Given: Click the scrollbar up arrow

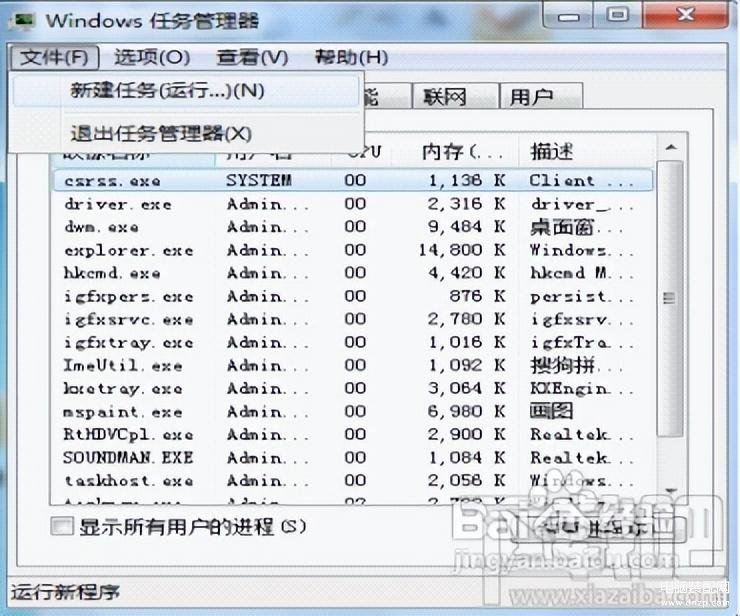Looking at the screenshot, I should click(671, 148).
